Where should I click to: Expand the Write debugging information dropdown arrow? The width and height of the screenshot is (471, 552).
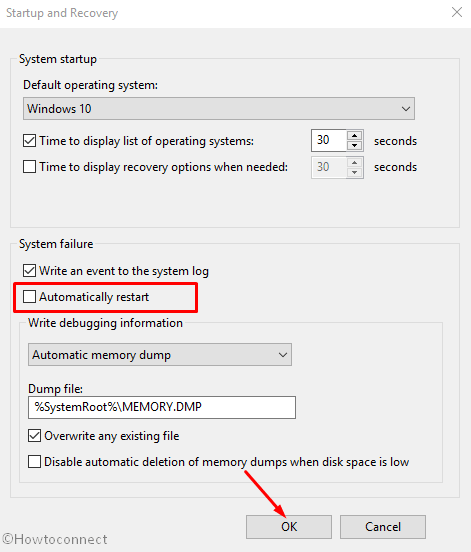(x=283, y=355)
